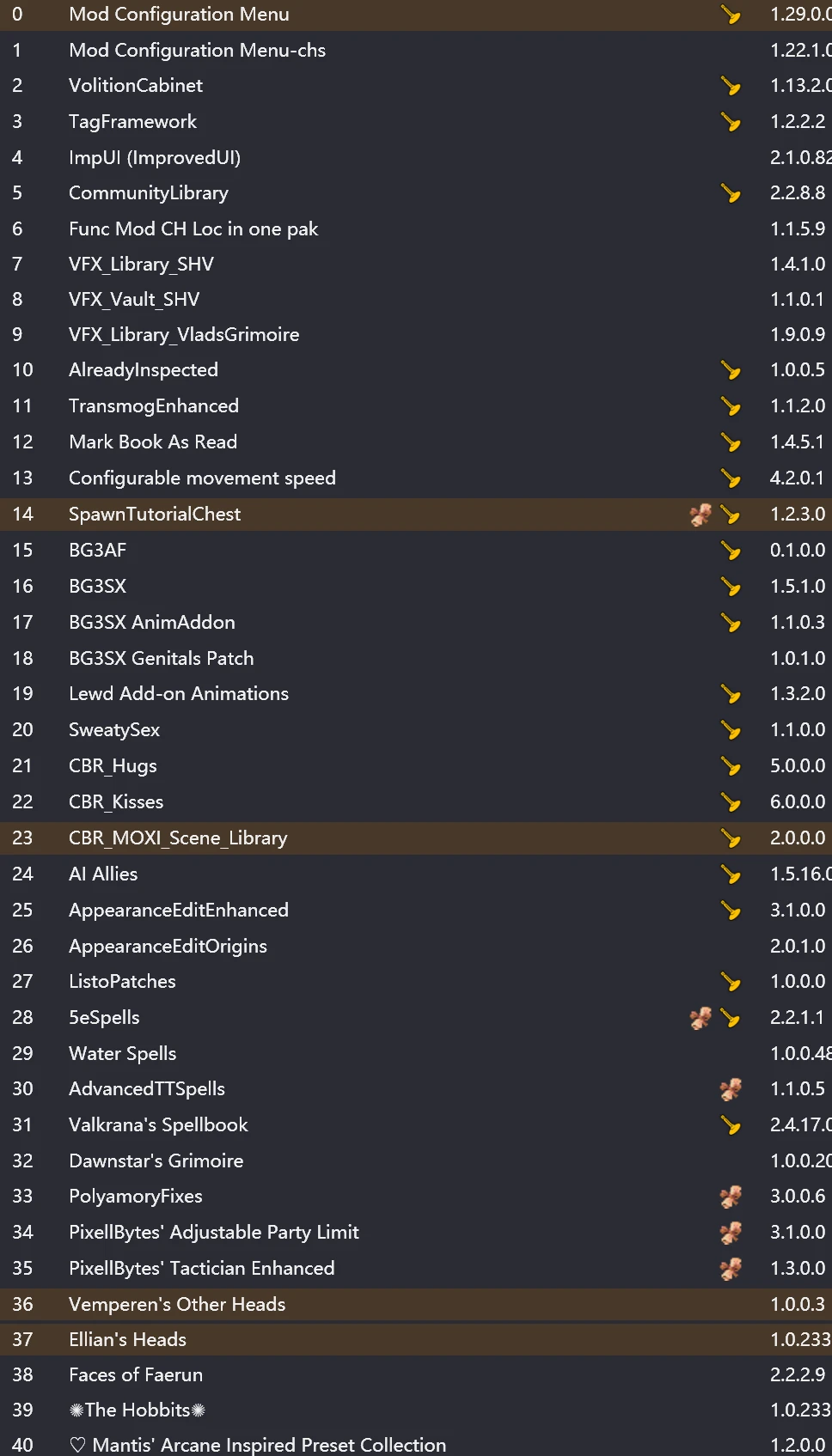Click yellow tool icon beside Valkrana's Spellbook
The image size is (832, 1456).
click(731, 1125)
